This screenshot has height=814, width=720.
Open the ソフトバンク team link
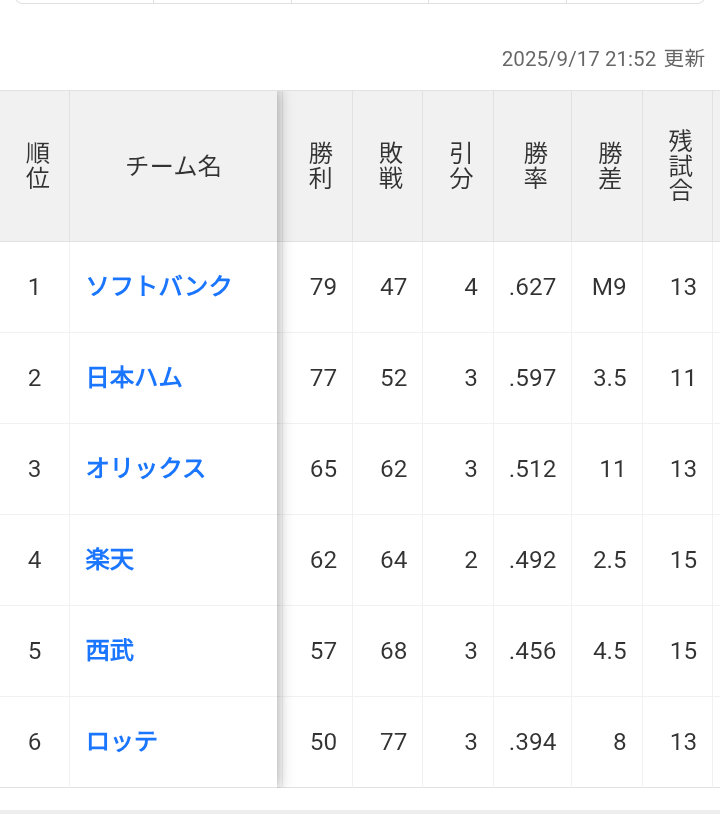[159, 287]
